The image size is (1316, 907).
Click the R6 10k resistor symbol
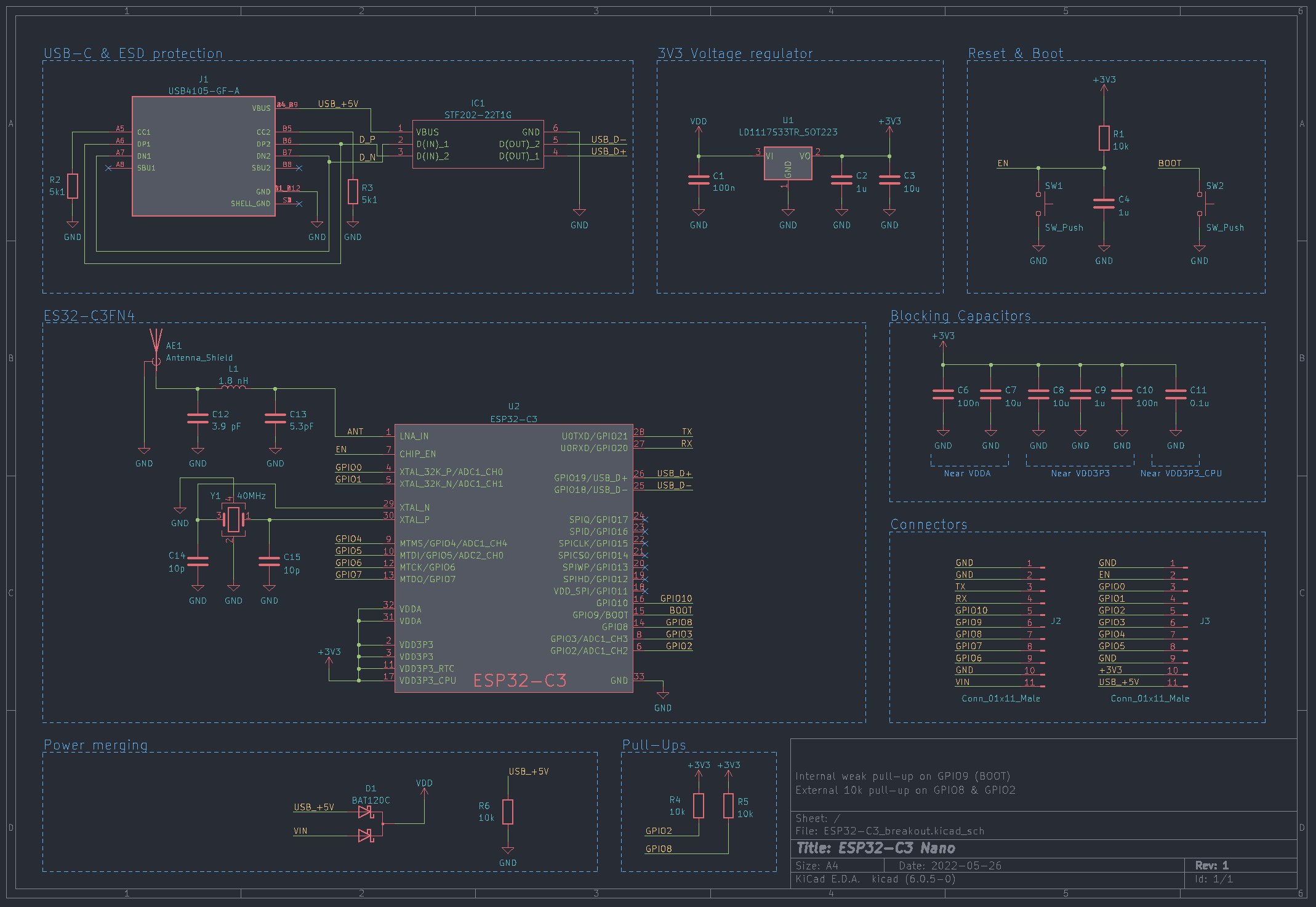(x=508, y=812)
